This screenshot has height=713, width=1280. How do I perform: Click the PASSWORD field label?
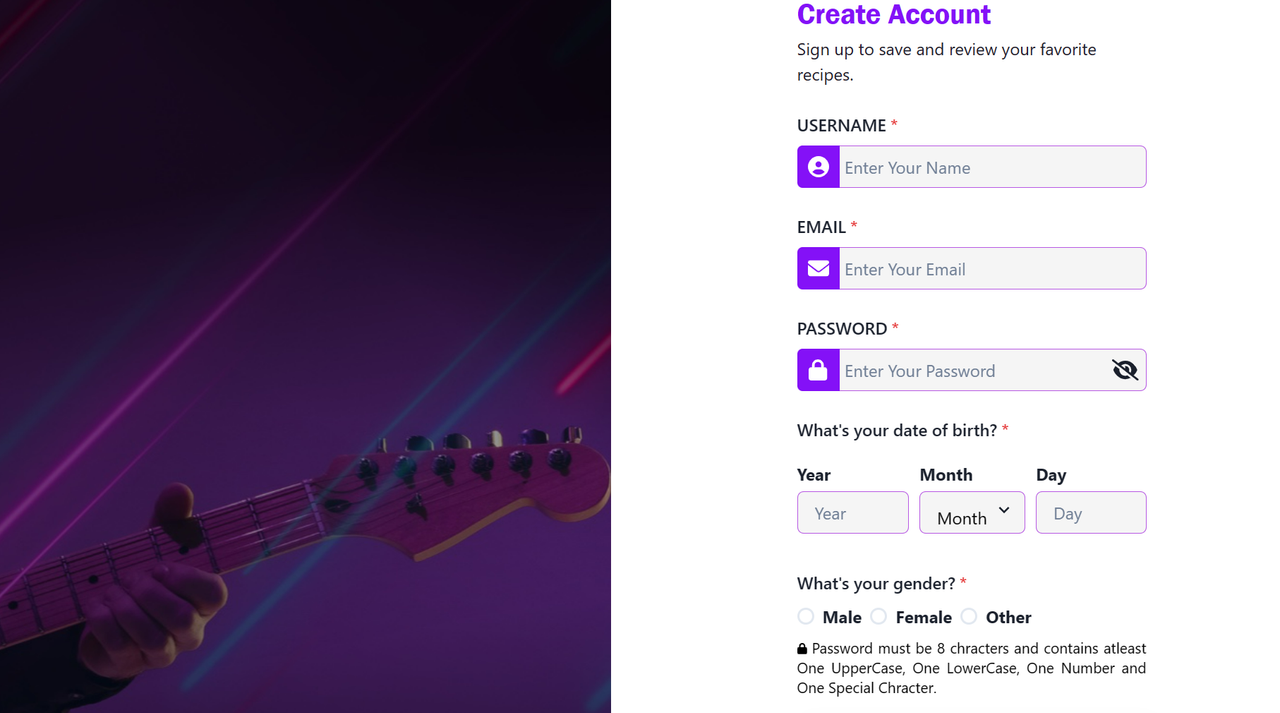click(x=842, y=329)
